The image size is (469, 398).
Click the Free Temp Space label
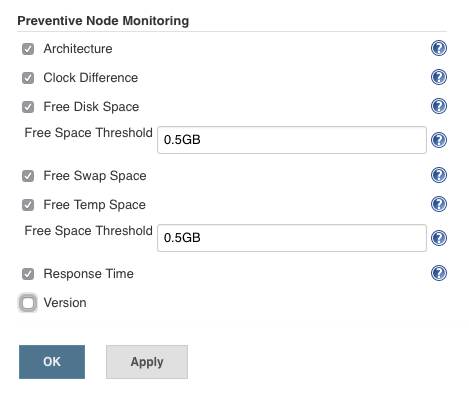point(95,205)
